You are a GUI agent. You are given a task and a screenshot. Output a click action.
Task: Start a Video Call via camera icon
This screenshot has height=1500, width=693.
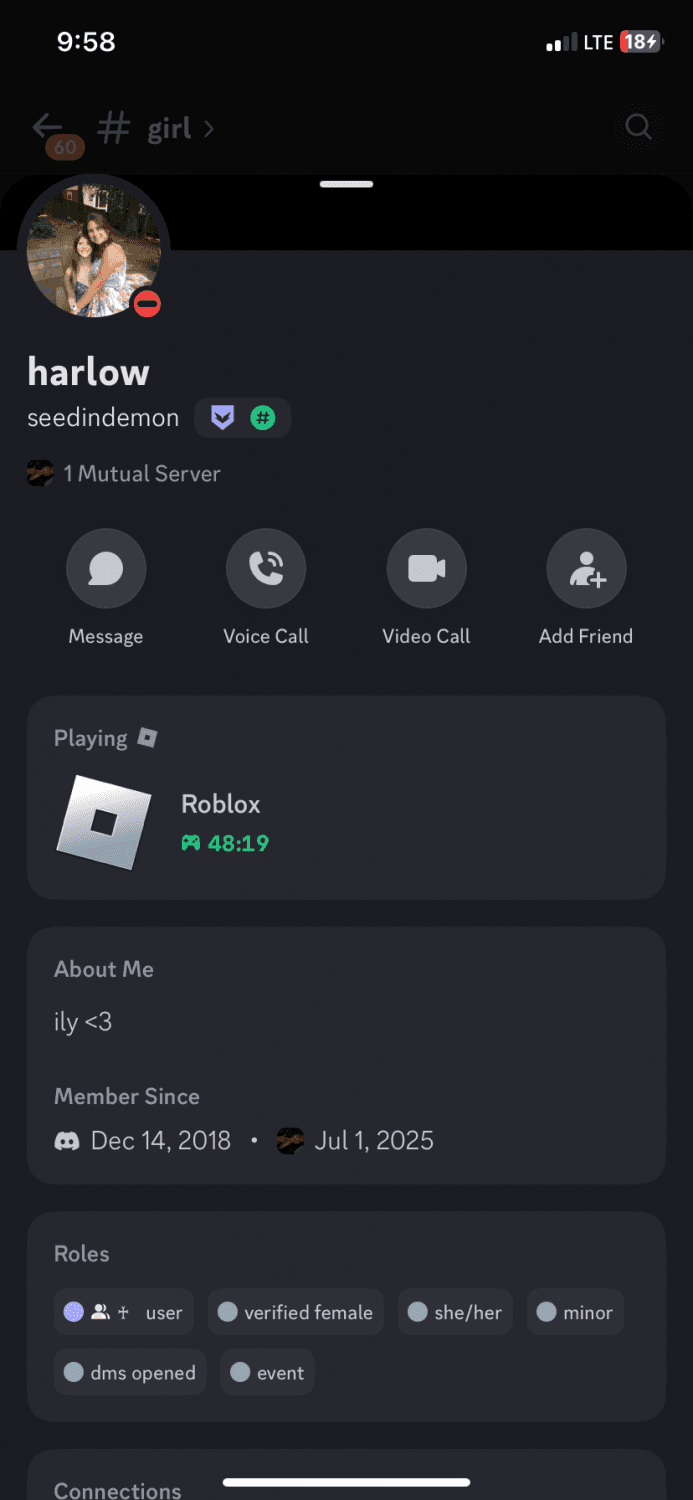tap(426, 569)
